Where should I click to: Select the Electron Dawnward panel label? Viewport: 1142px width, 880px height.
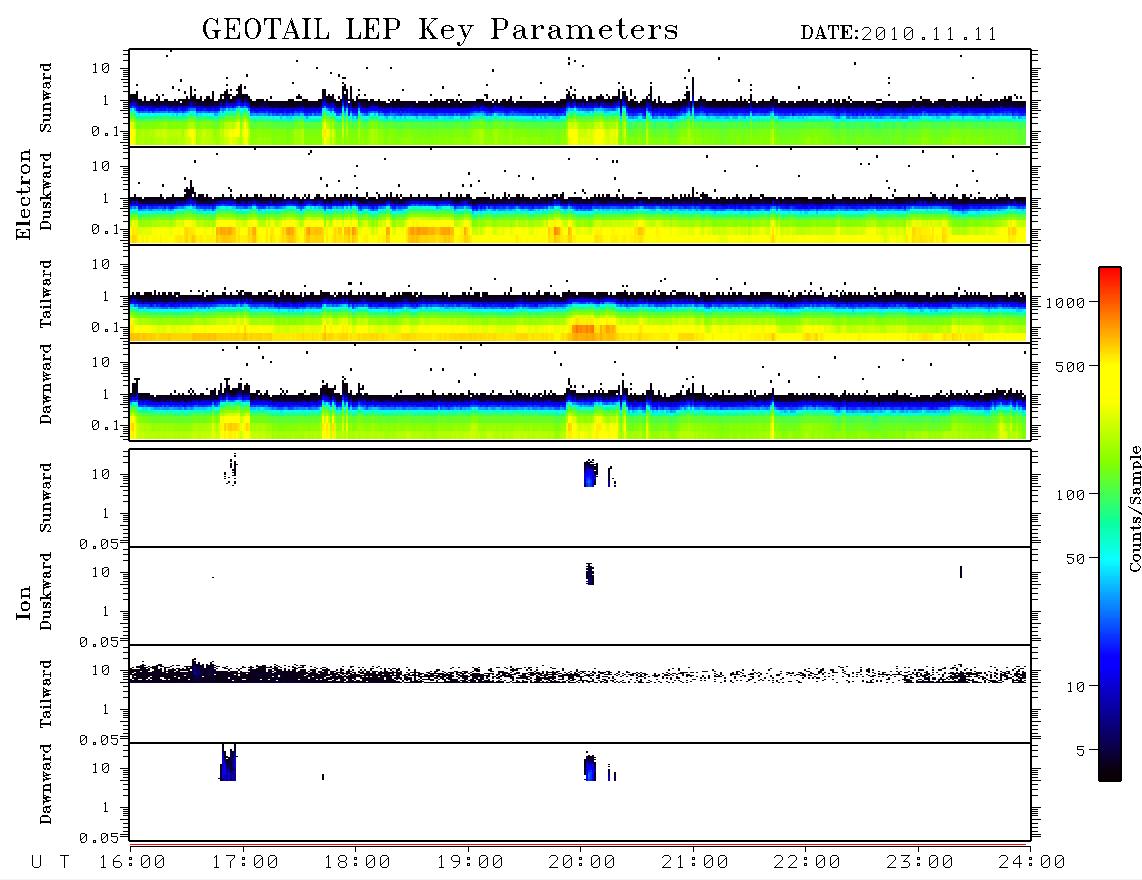coord(46,384)
